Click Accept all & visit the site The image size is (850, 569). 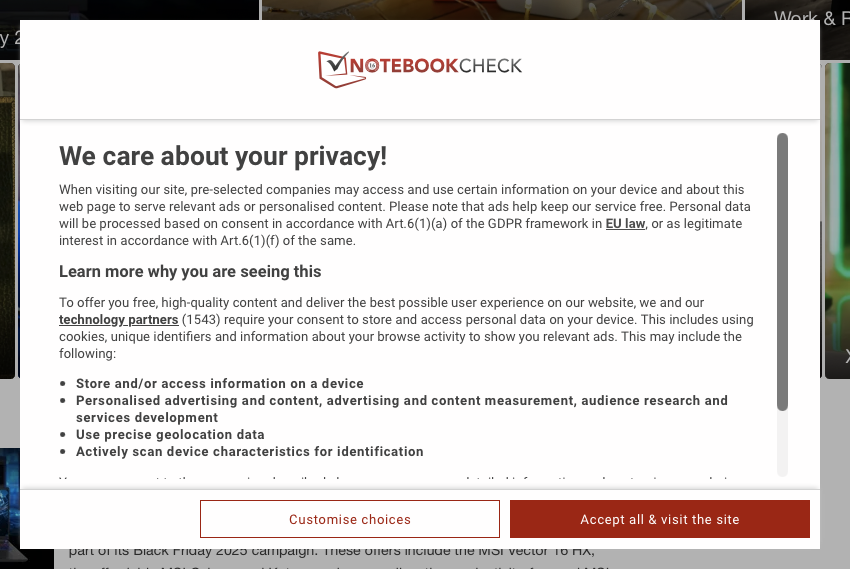(659, 519)
